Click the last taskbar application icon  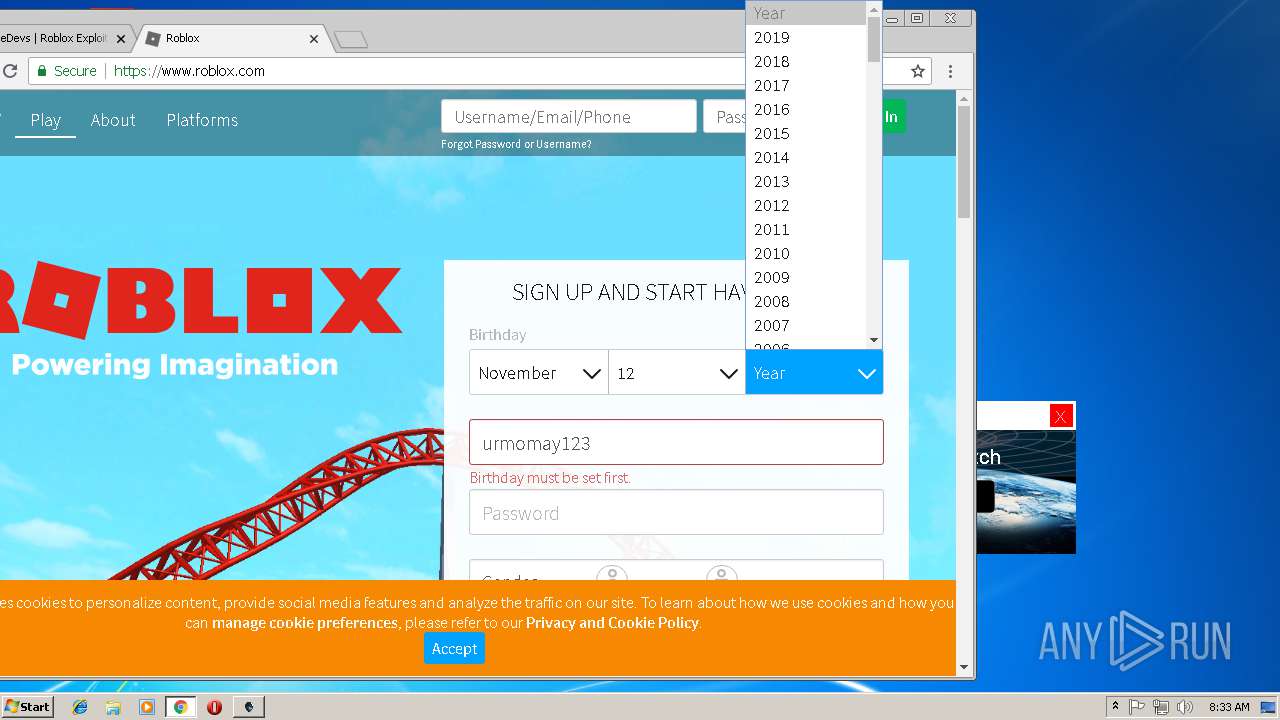coord(249,707)
